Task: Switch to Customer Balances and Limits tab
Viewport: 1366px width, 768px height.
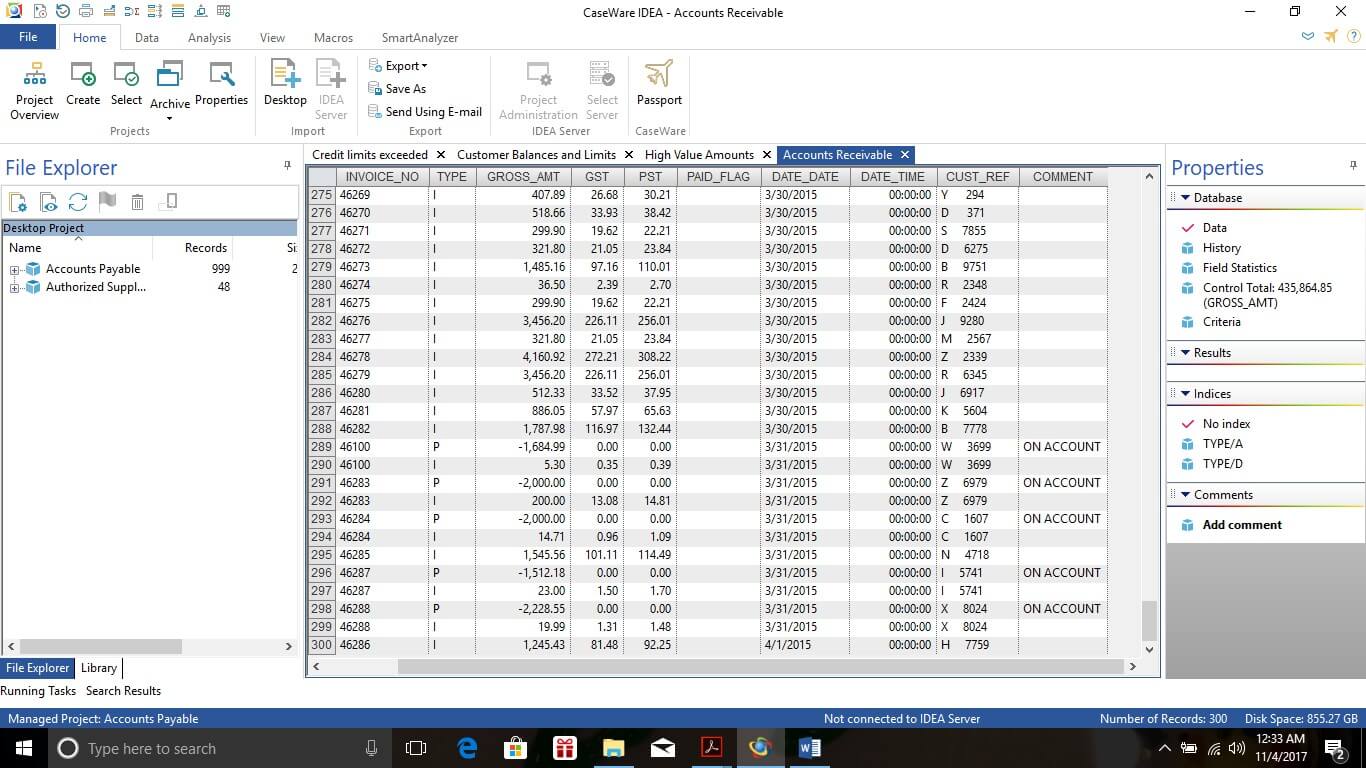Action: pyautogui.click(x=536, y=155)
